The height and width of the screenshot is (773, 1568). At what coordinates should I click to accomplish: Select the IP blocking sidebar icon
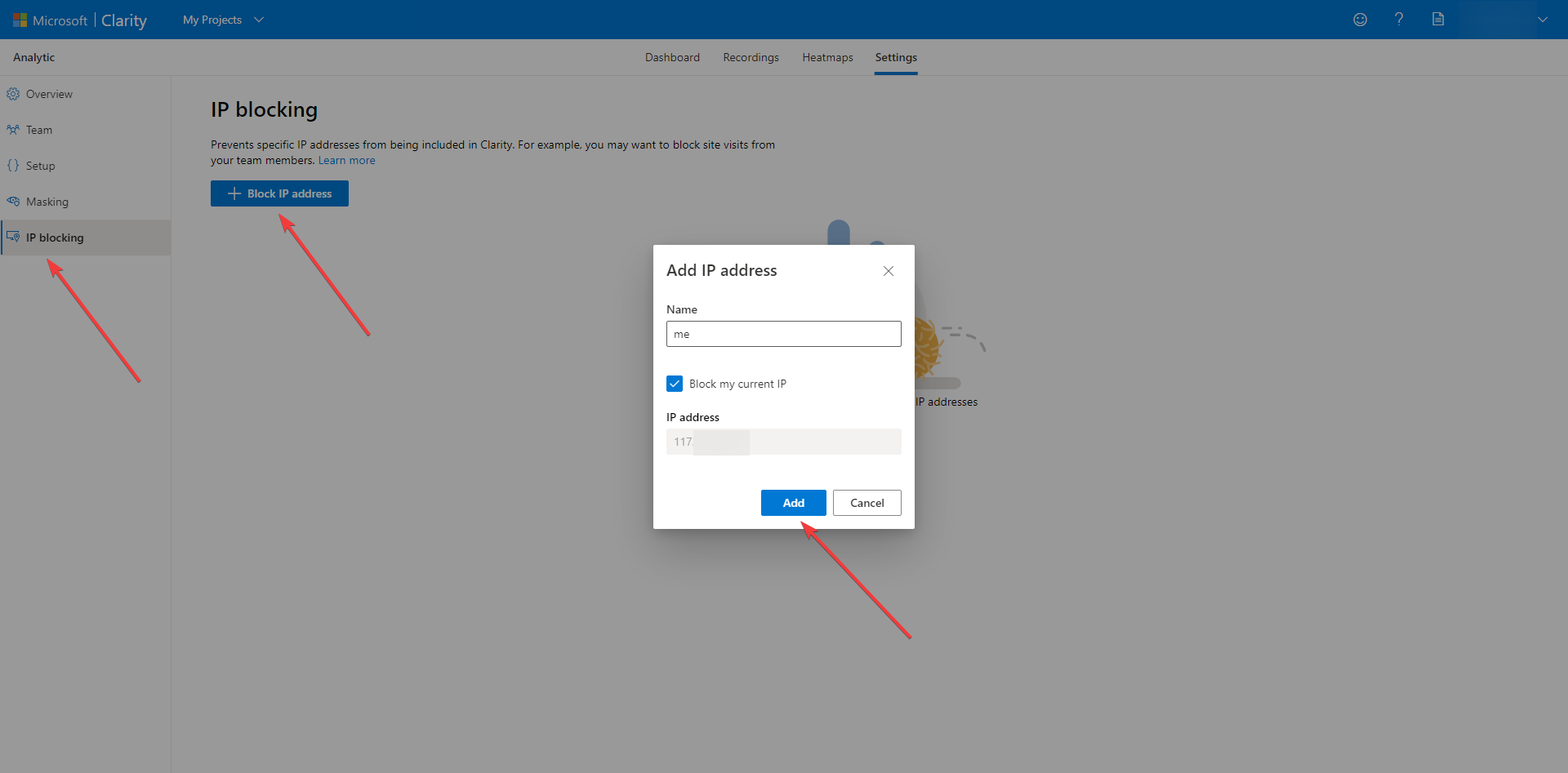click(12, 237)
